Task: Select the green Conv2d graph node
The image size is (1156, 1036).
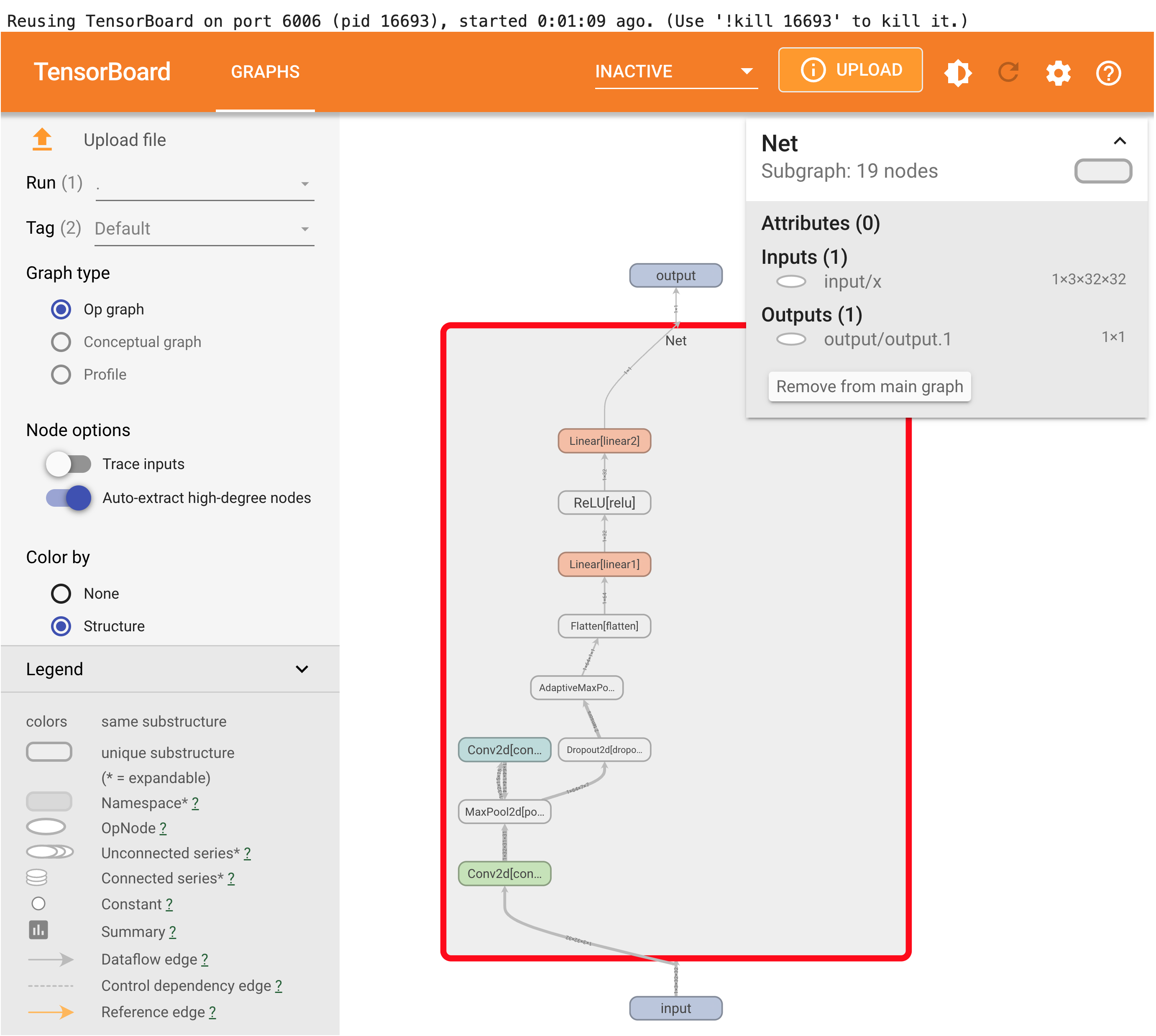Action: pos(504,873)
